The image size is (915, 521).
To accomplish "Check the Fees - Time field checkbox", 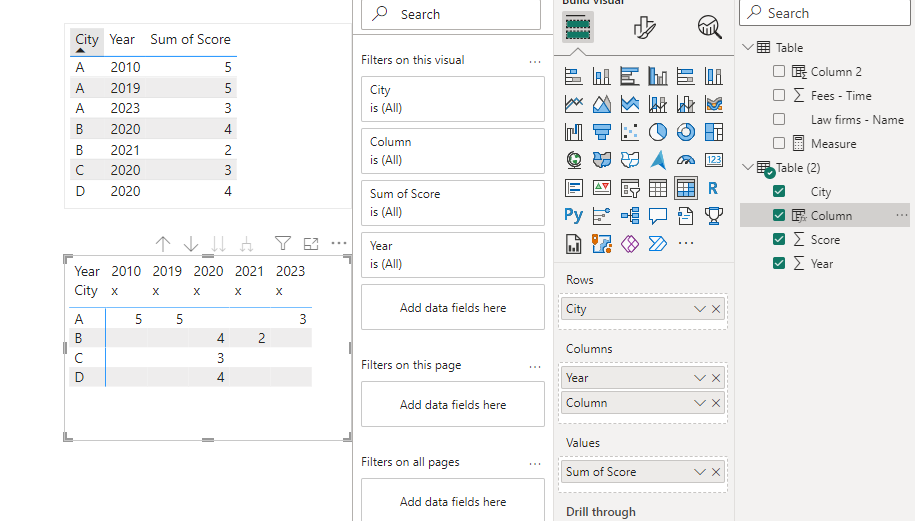I will (778, 95).
